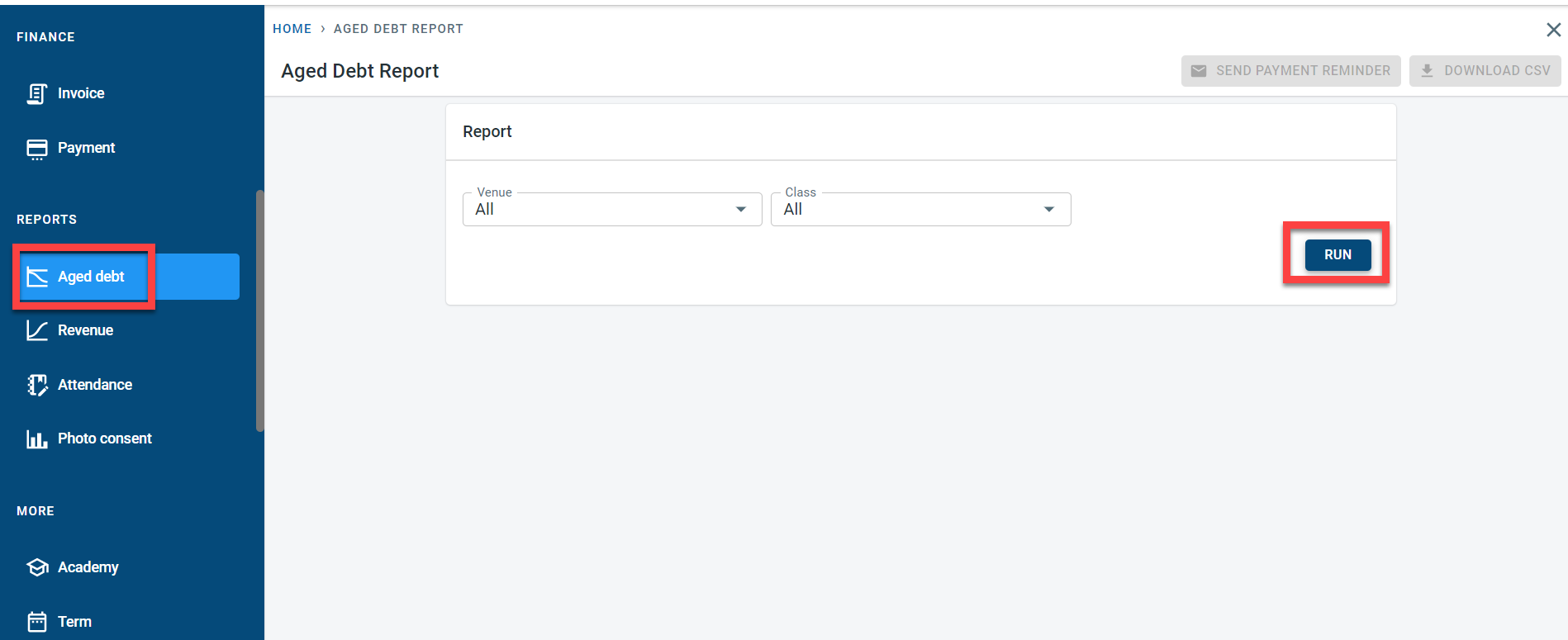Click the sidebar vertical scrollbar
The height and width of the screenshot is (640, 1568).
(x=259, y=311)
